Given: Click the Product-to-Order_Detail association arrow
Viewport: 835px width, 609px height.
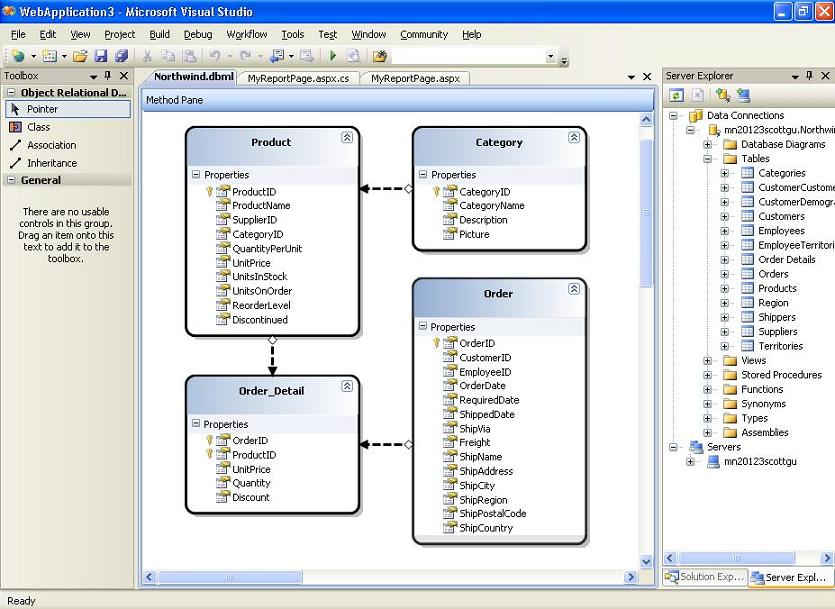Looking at the screenshot, I should [272, 356].
